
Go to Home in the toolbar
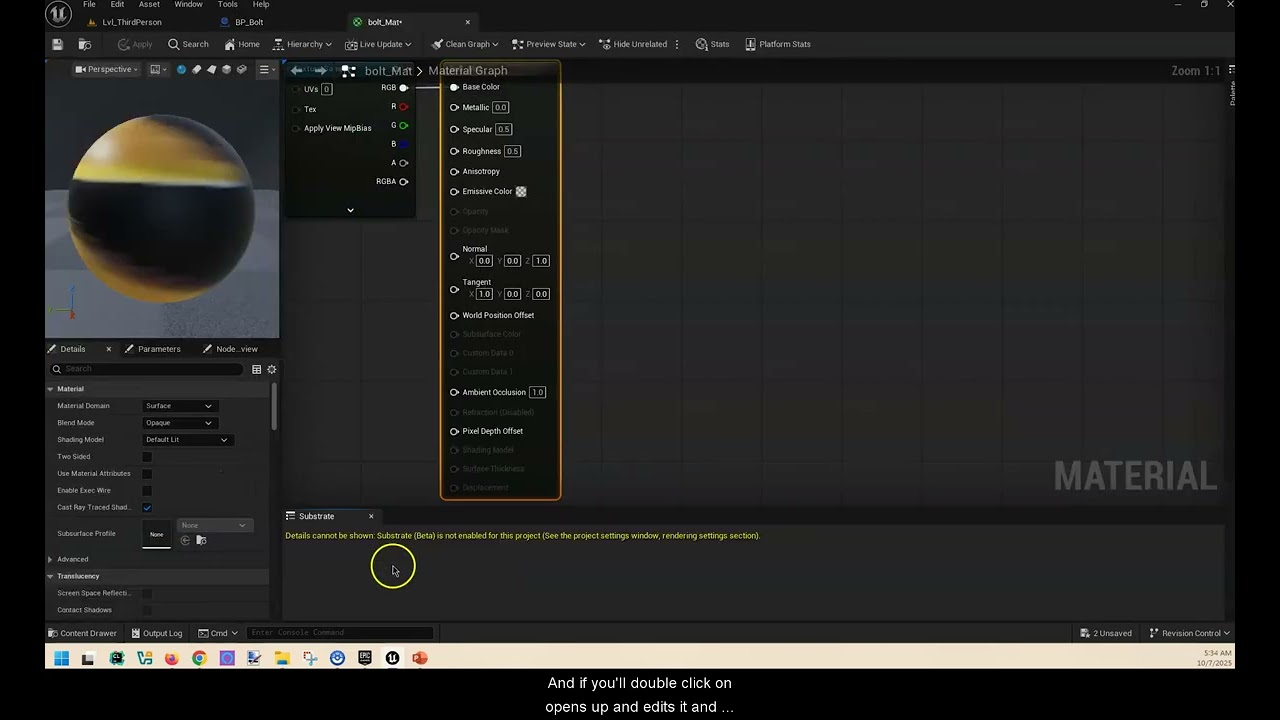[242, 44]
